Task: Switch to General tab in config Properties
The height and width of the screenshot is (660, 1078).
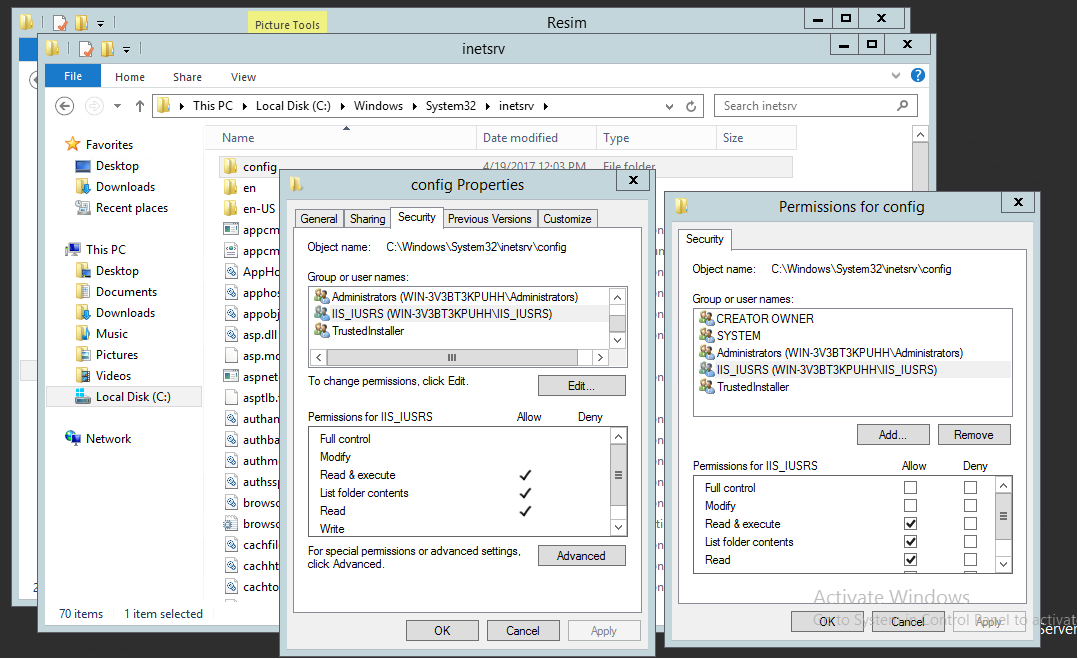Action: tap(319, 219)
